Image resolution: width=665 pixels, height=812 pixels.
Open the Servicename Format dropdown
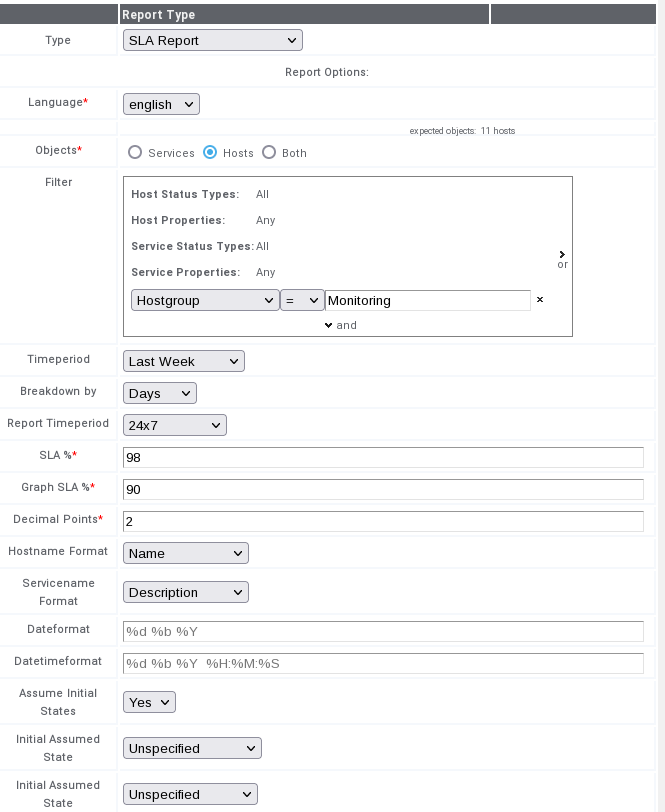click(x=185, y=592)
